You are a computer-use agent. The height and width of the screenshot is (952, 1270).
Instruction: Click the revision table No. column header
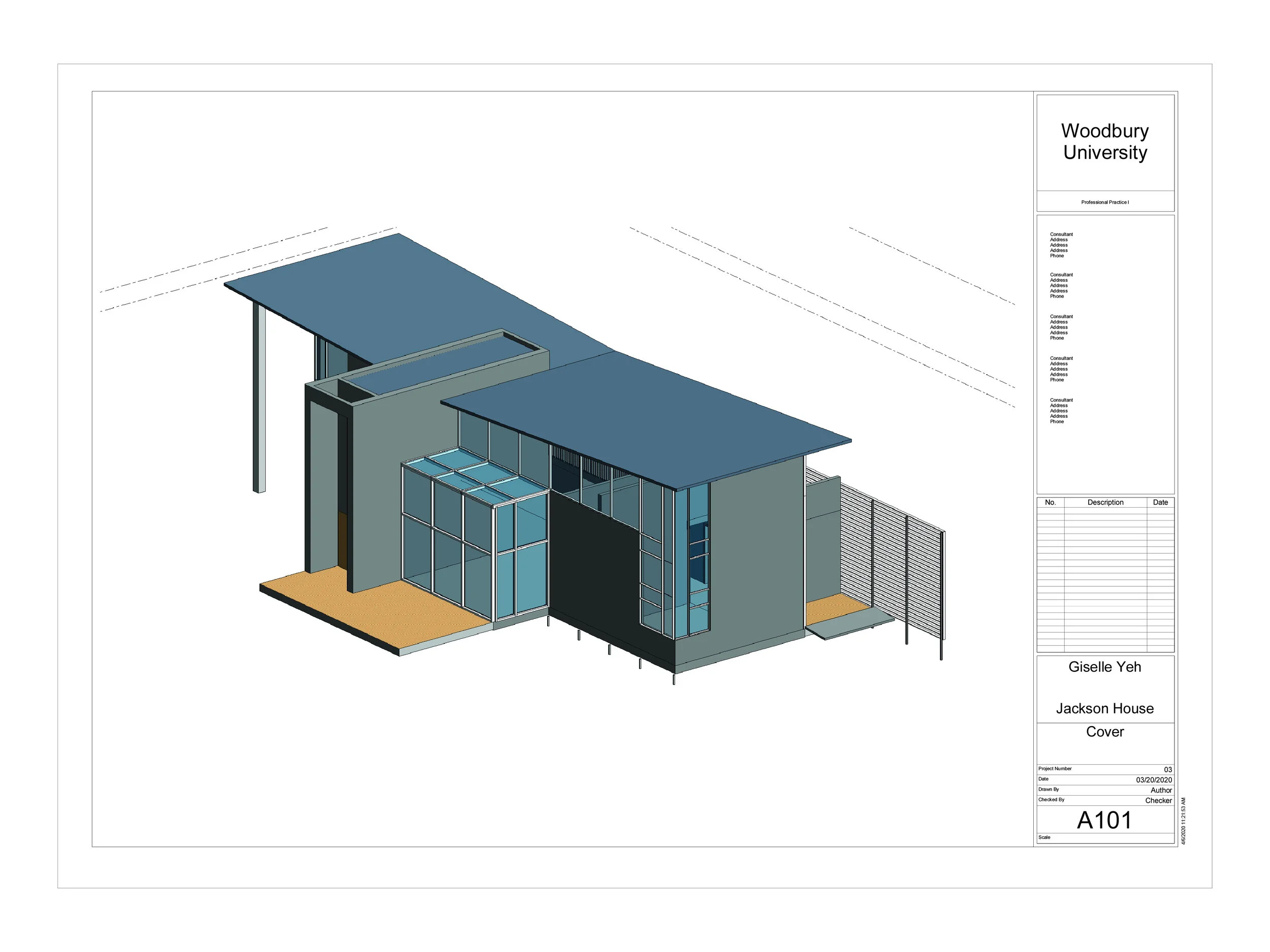coord(1050,502)
